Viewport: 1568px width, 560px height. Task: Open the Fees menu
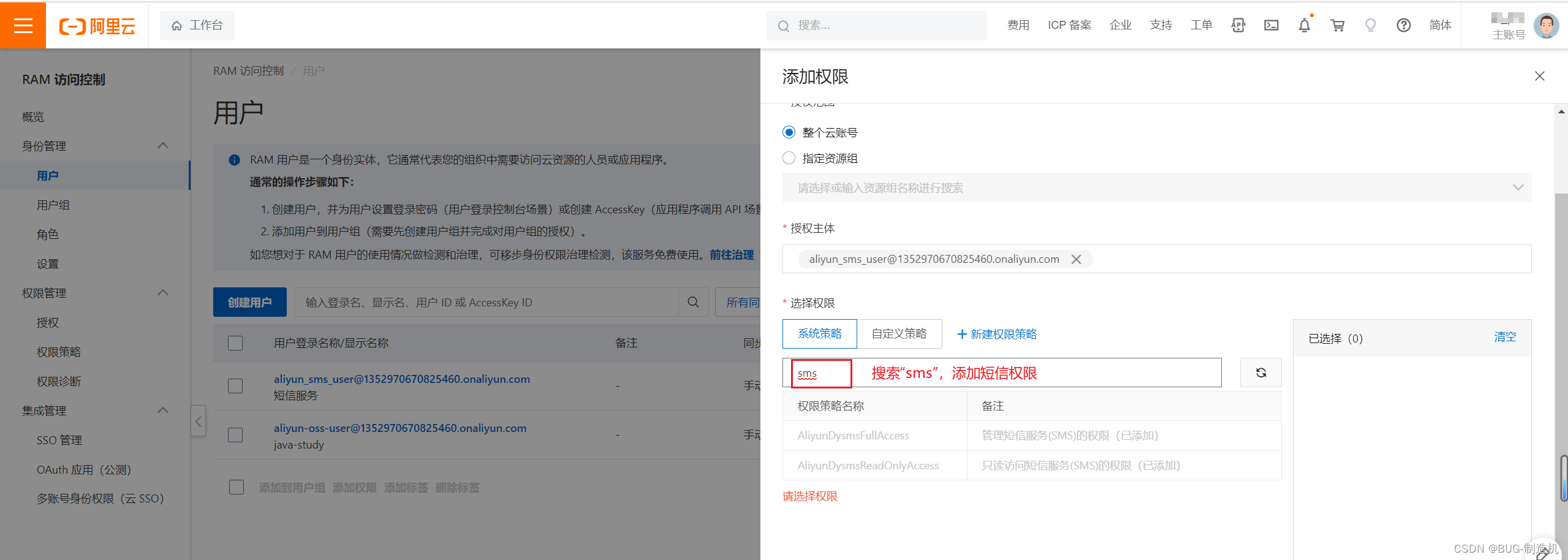point(1018,25)
